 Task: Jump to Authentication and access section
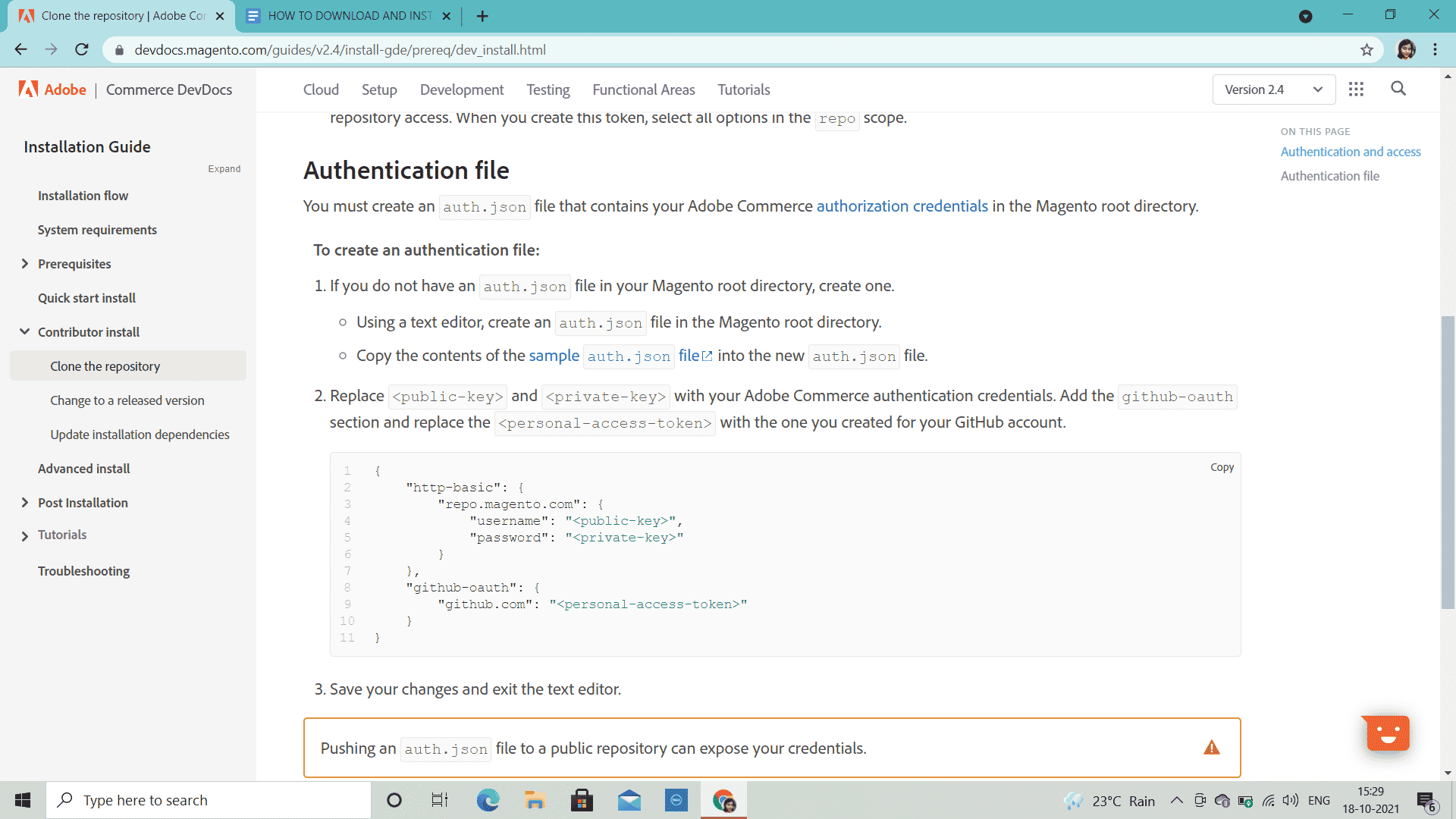tap(1351, 152)
